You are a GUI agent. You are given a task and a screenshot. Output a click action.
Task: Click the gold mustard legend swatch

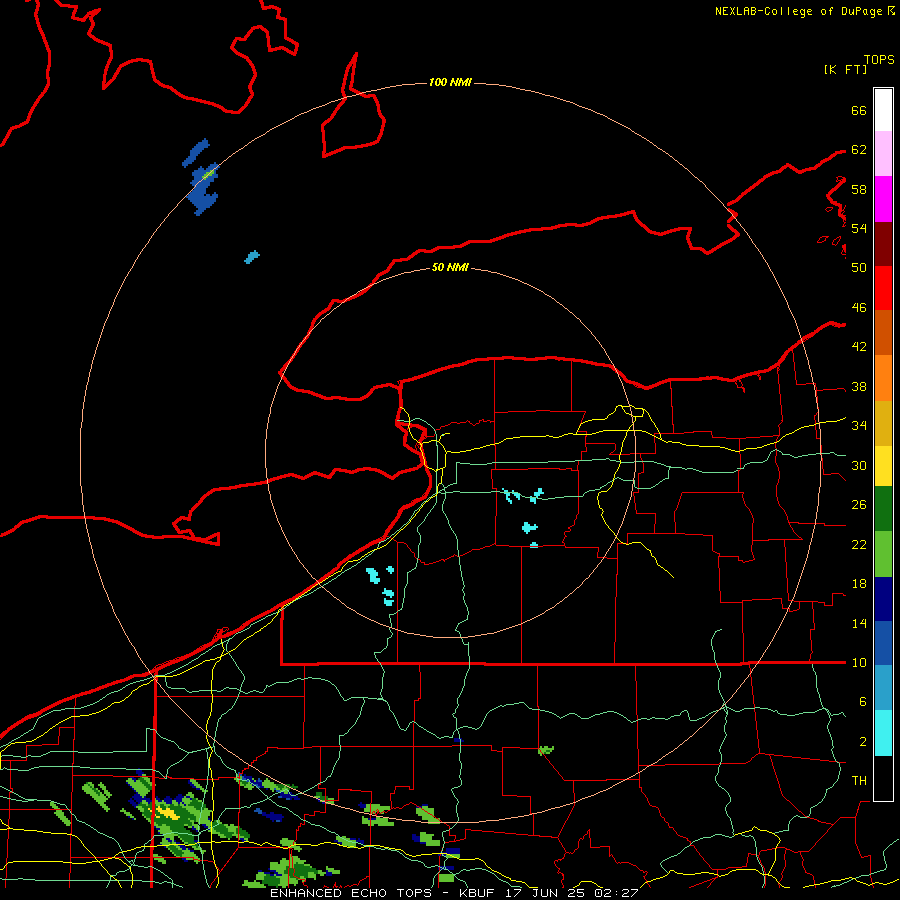pos(883,423)
